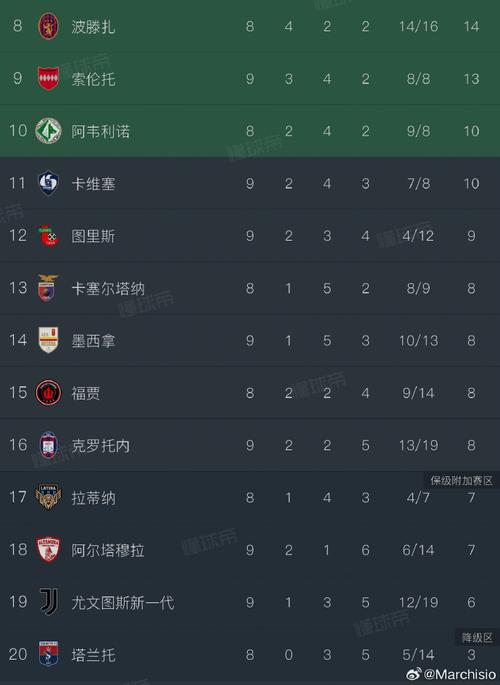Select the 卡维塞 blue shield crest
This screenshot has width=500, height=685.
[48, 183]
